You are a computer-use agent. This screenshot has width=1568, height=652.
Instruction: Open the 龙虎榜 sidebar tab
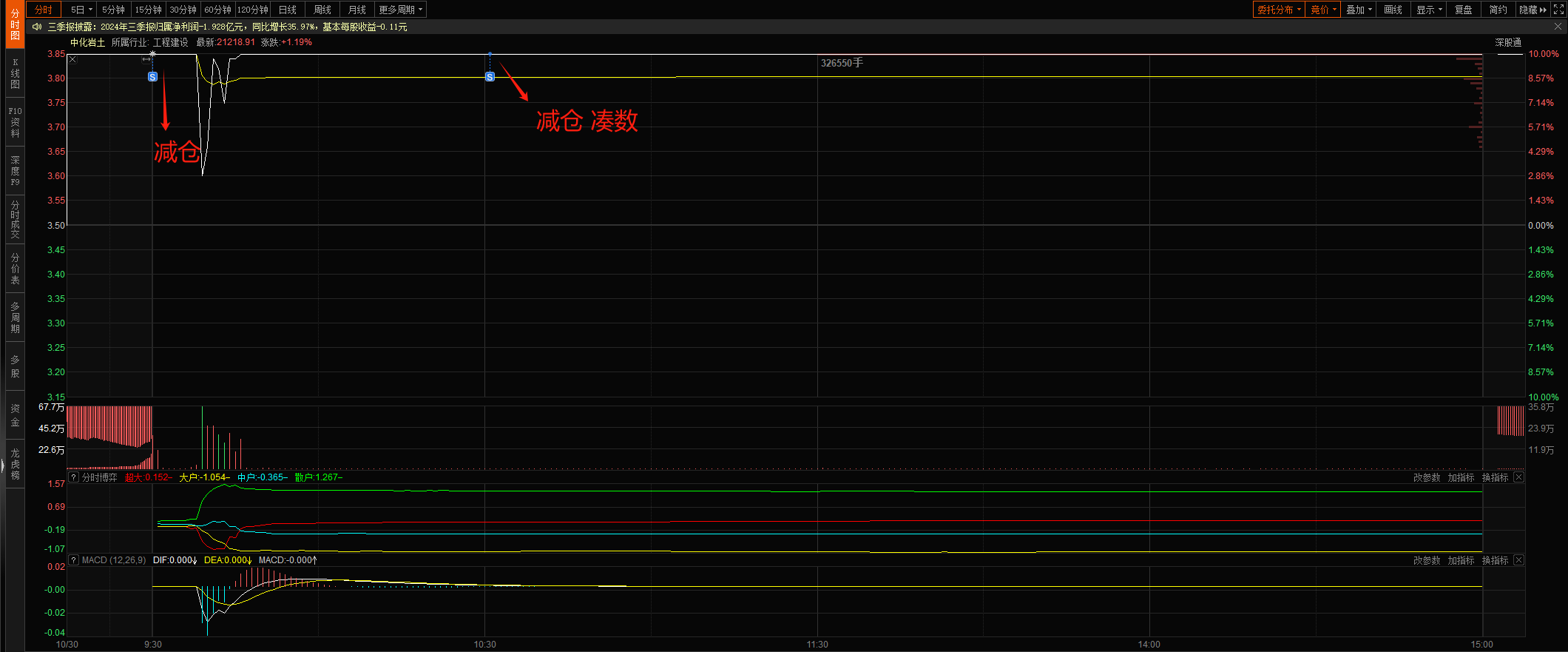(x=15, y=464)
